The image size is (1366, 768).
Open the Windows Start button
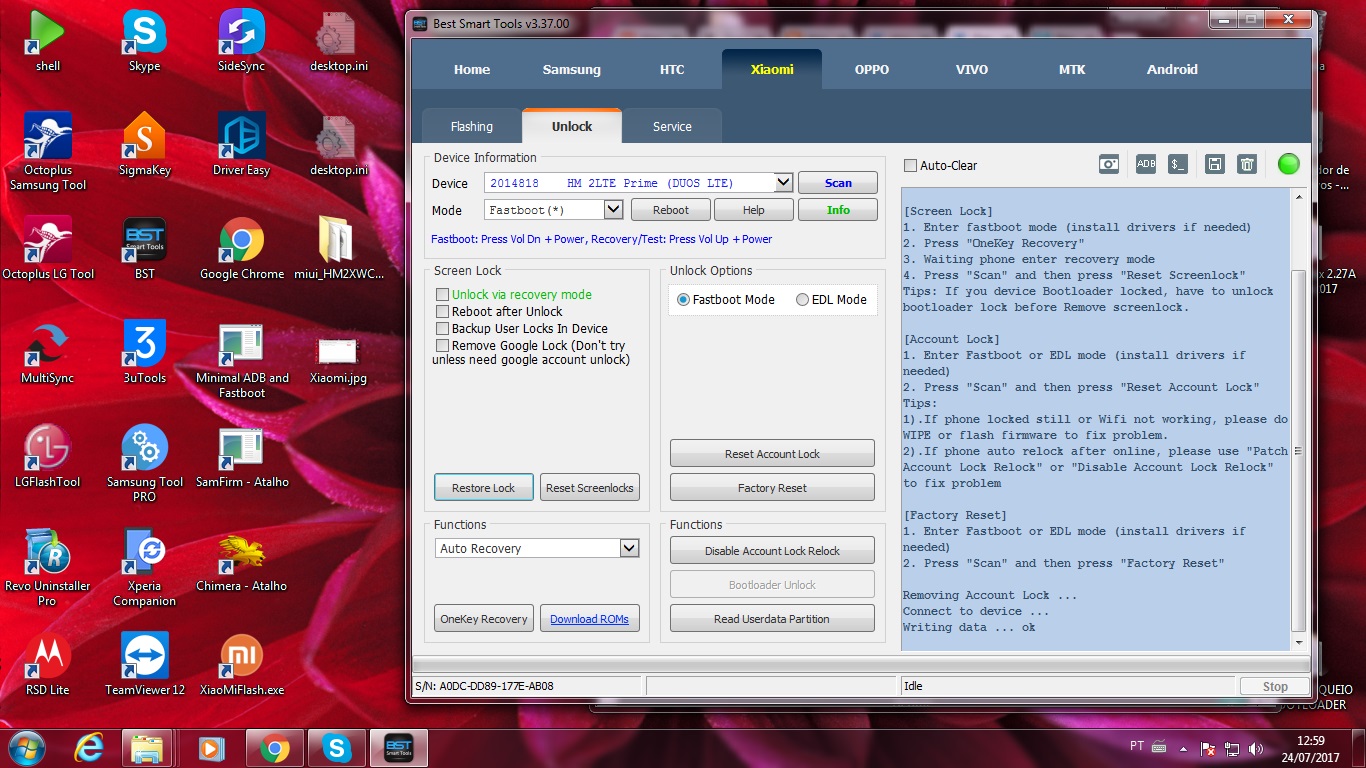click(25, 747)
